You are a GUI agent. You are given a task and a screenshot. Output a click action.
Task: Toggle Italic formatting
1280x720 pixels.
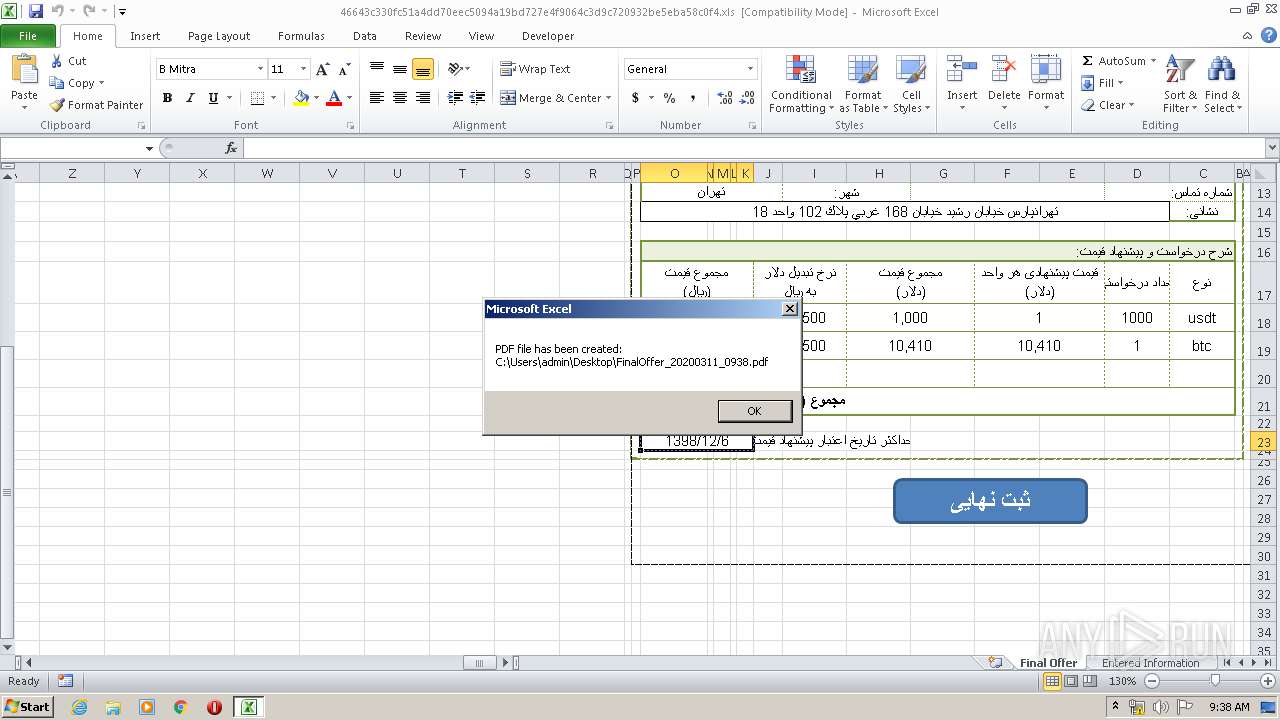pyautogui.click(x=189, y=98)
